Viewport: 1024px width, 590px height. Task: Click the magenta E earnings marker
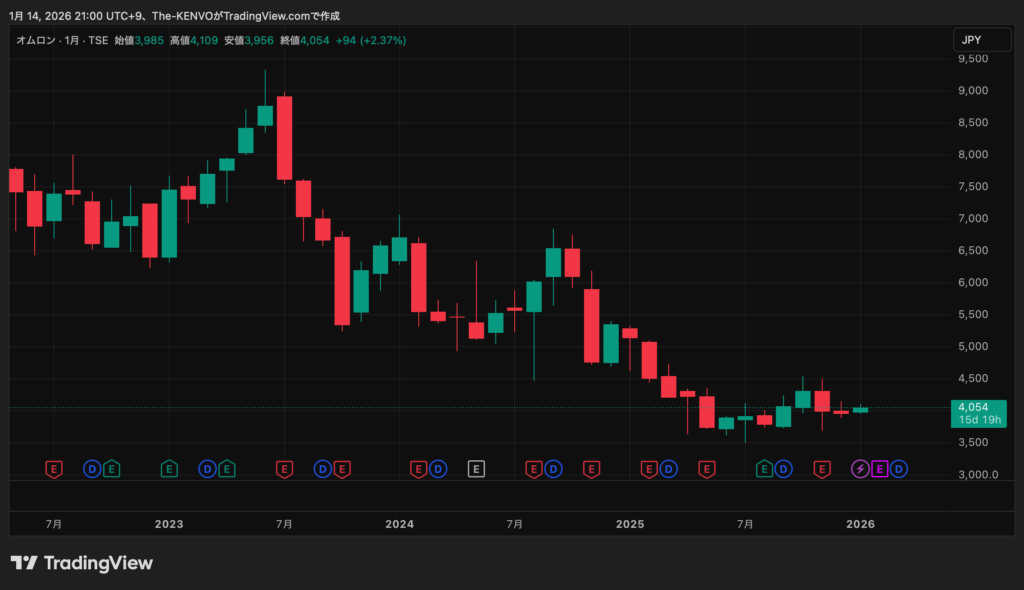pyautogui.click(x=880, y=468)
